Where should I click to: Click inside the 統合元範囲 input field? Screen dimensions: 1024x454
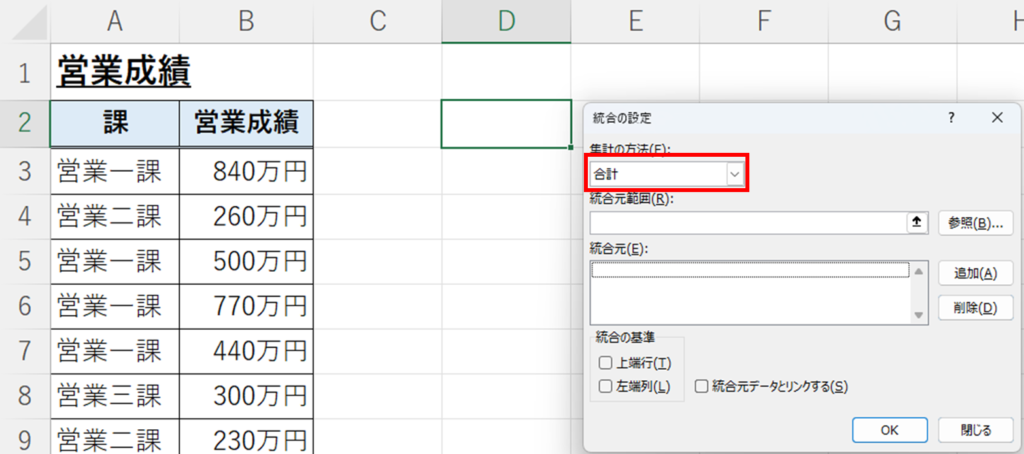748,223
